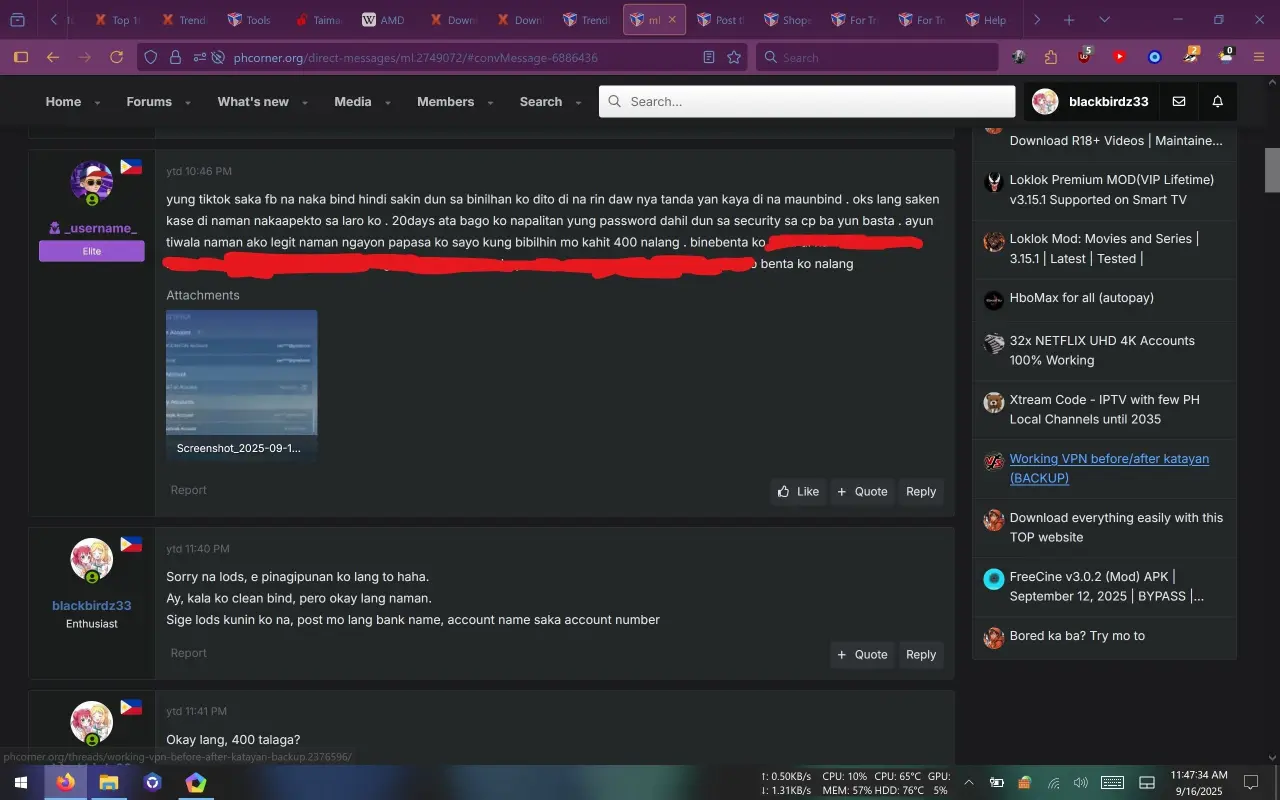
Task: Click Reply on the 11:40 PM message
Action: click(x=921, y=654)
